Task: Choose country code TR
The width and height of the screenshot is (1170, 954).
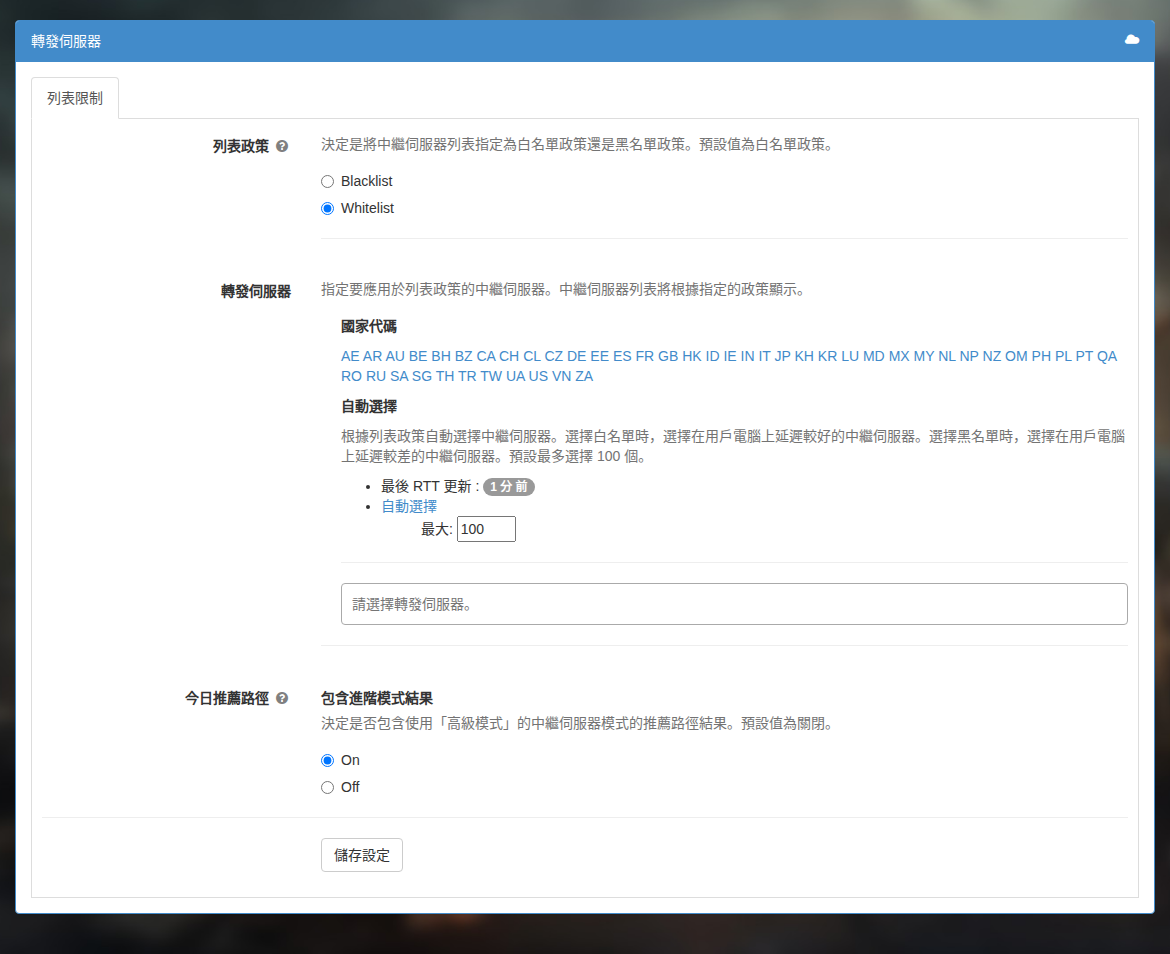Action: click(468, 376)
